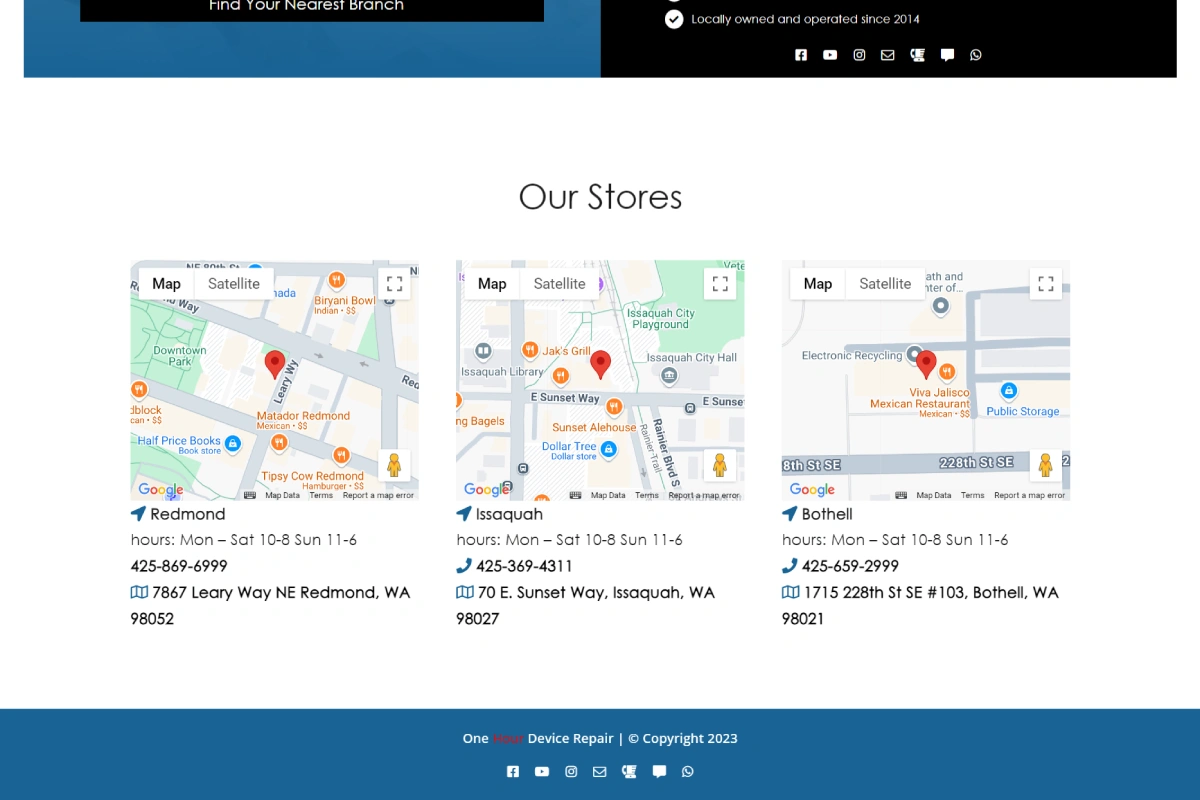Click the Redmond phone number 425-869-6999
The height and width of the screenshot is (800, 1200).
[179, 566]
